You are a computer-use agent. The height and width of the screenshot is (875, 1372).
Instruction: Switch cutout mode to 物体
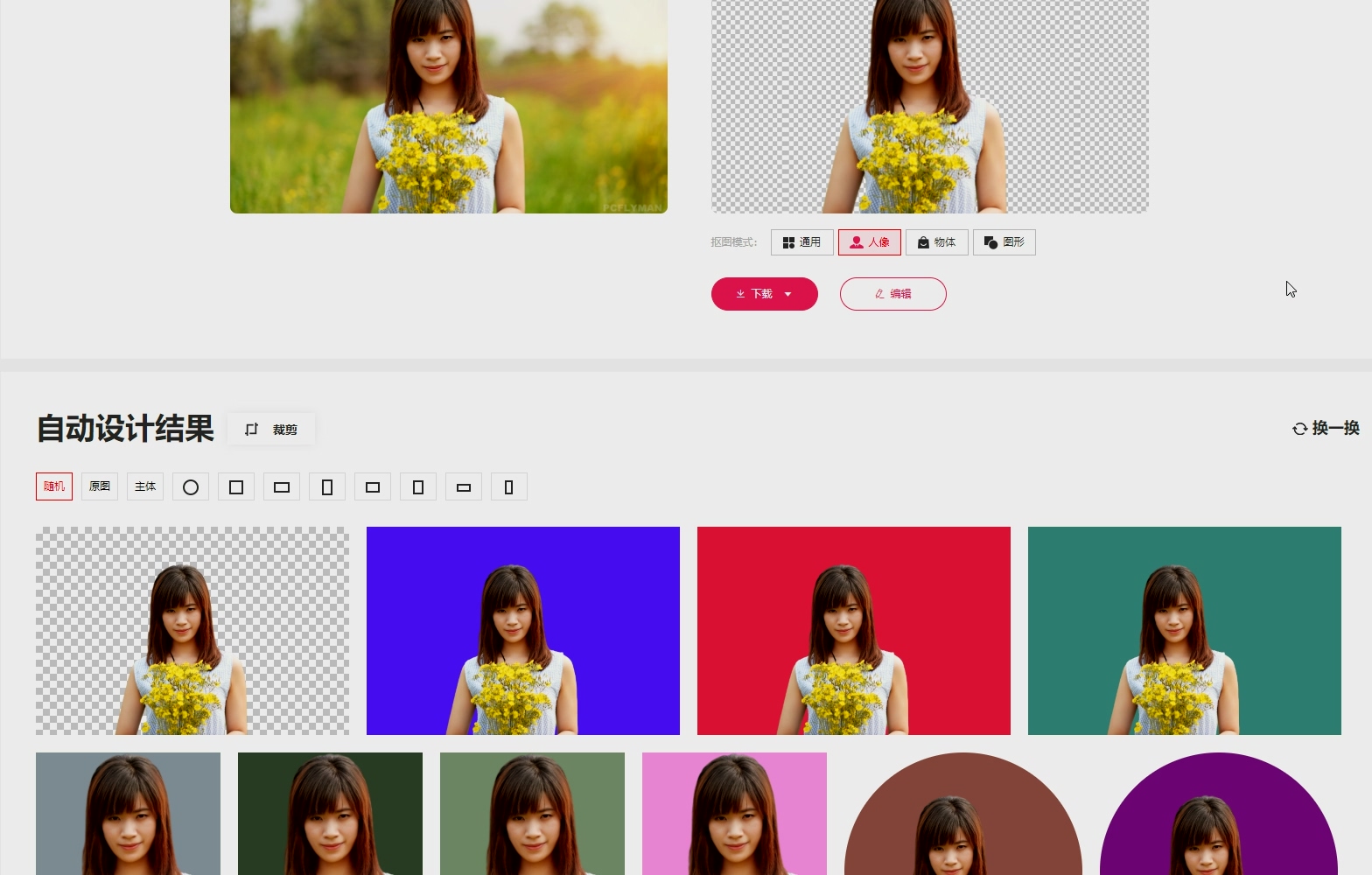tap(937, 242)
